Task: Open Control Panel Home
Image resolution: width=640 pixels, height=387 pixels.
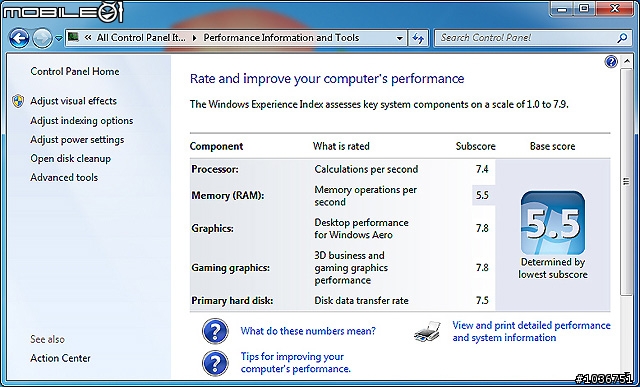Action: (75, 71)
